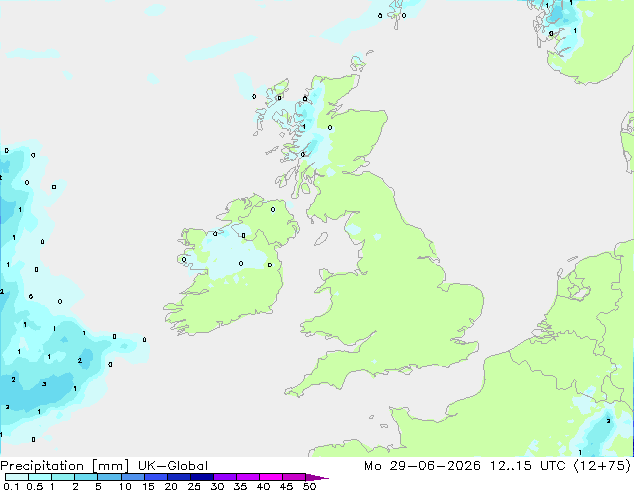The image size is (634, 490).
Task: Select legend swatch between 5 and 10
Action: [x=109, y=477]
